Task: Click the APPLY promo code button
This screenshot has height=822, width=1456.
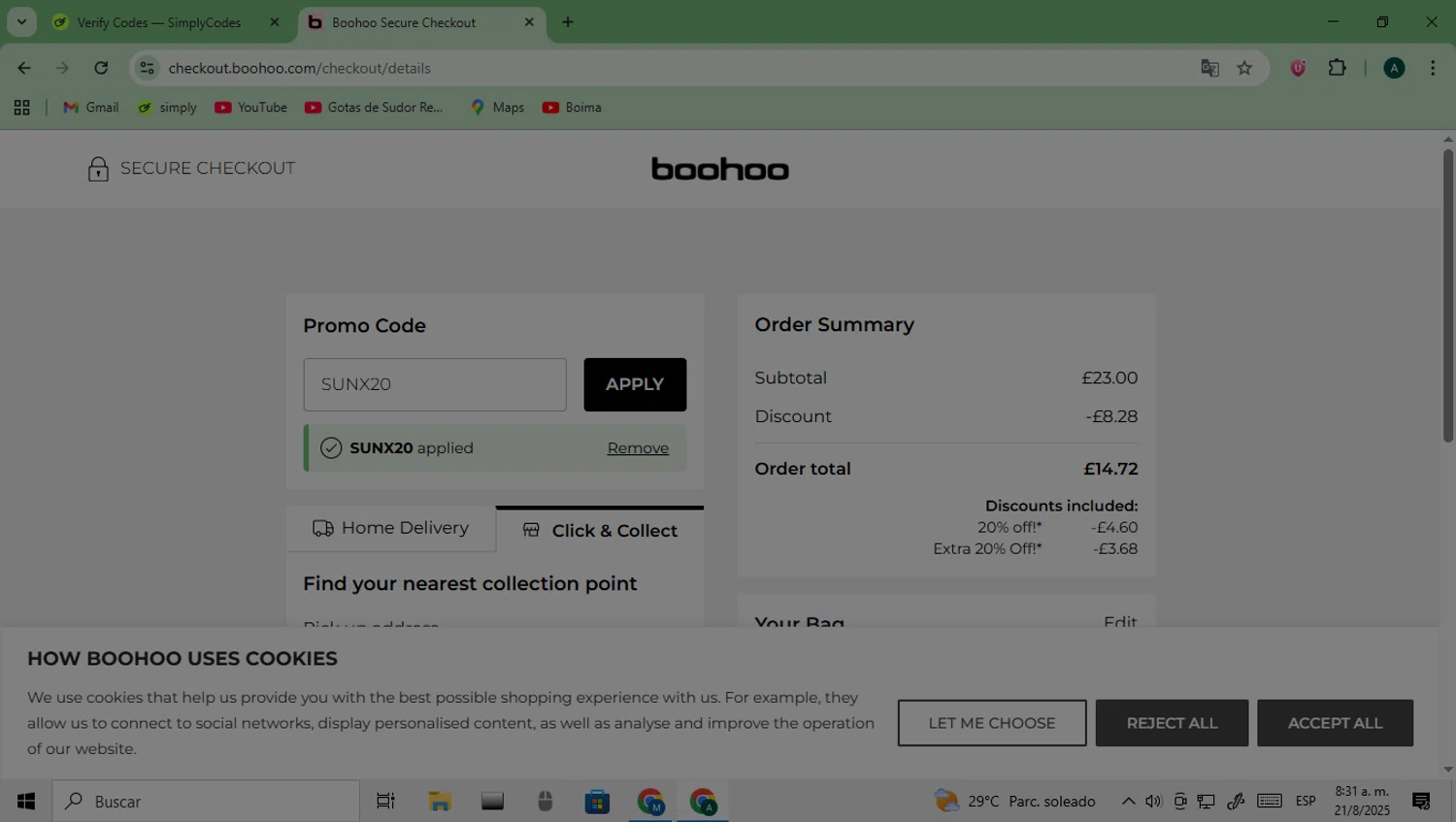Action: [x=635, y=384]
